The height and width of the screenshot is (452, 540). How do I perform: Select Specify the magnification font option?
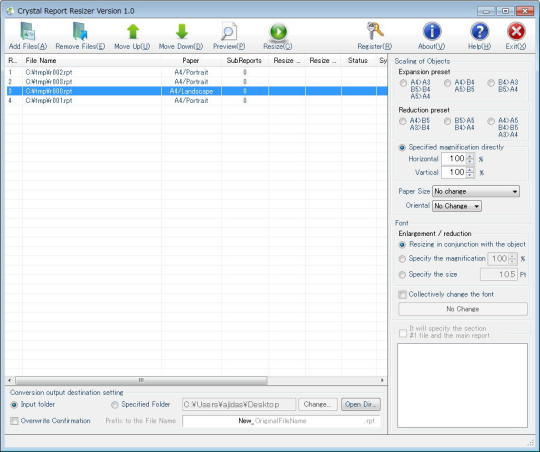pyautogui.click(x=402, y=259)
